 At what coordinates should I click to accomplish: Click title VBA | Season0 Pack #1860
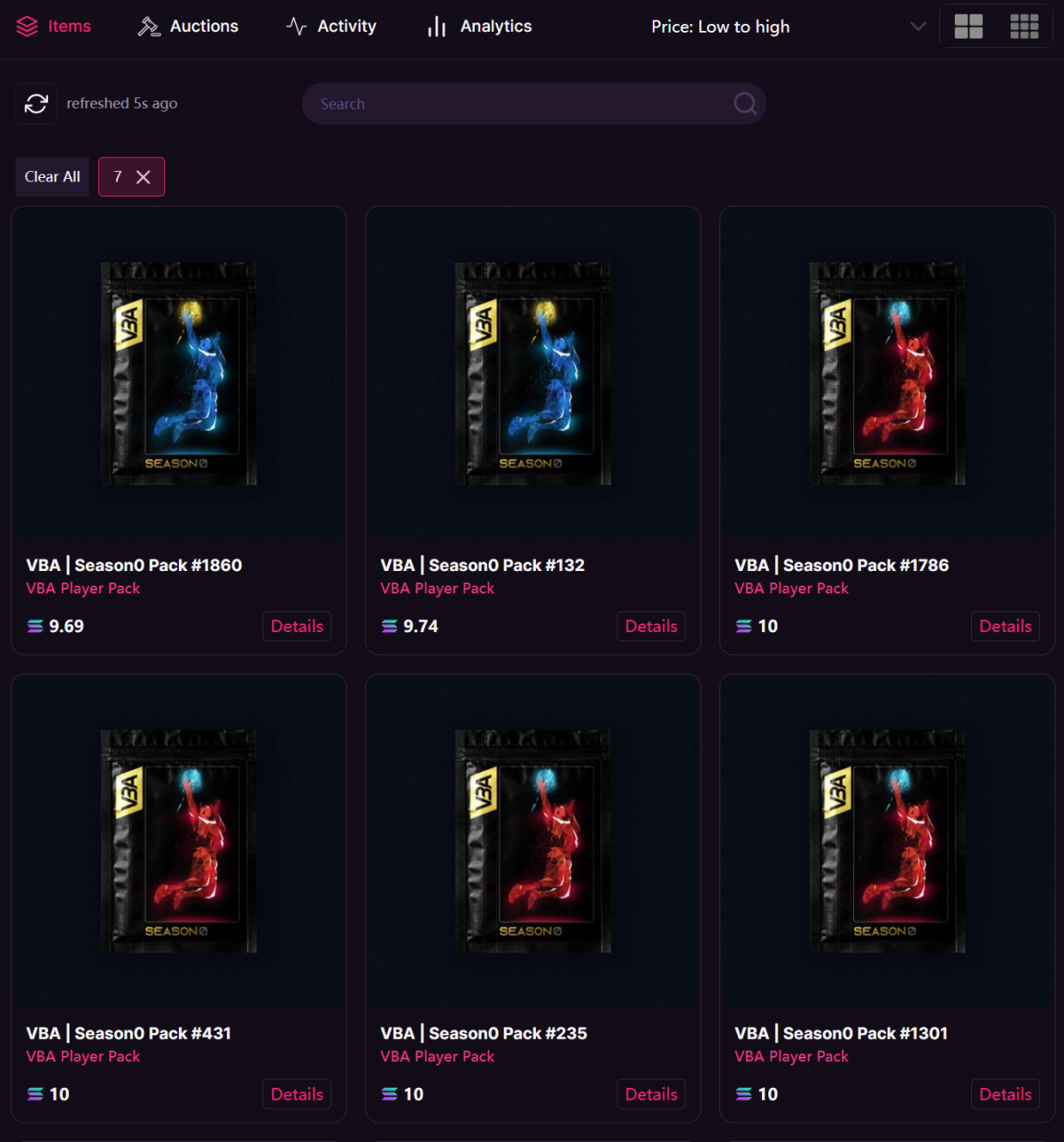134,565
